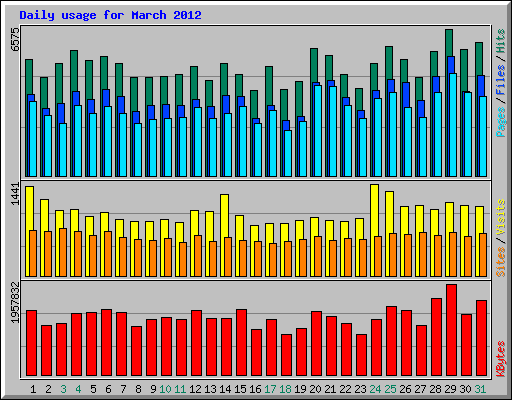Click the red KBytes bar for day 15
512x400 pixels.
click(x=241, y=343)
